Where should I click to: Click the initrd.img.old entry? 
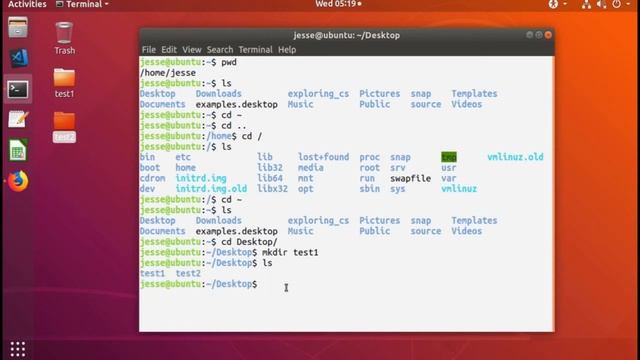pos(211,189)
